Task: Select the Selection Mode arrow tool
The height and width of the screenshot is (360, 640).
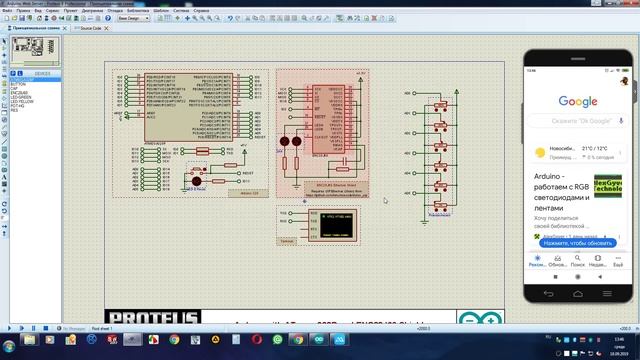Action: [4, 41]
